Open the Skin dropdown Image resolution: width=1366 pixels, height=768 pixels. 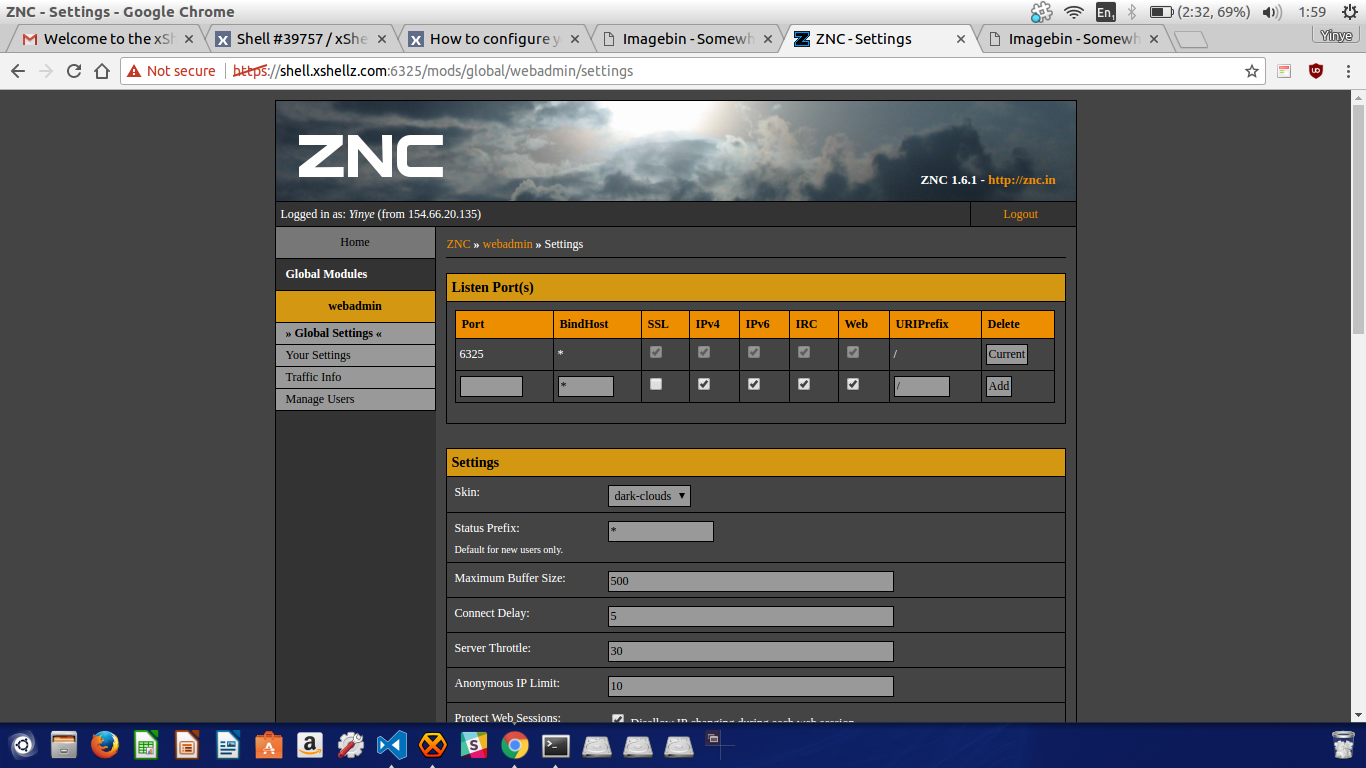tap(649, 496)
